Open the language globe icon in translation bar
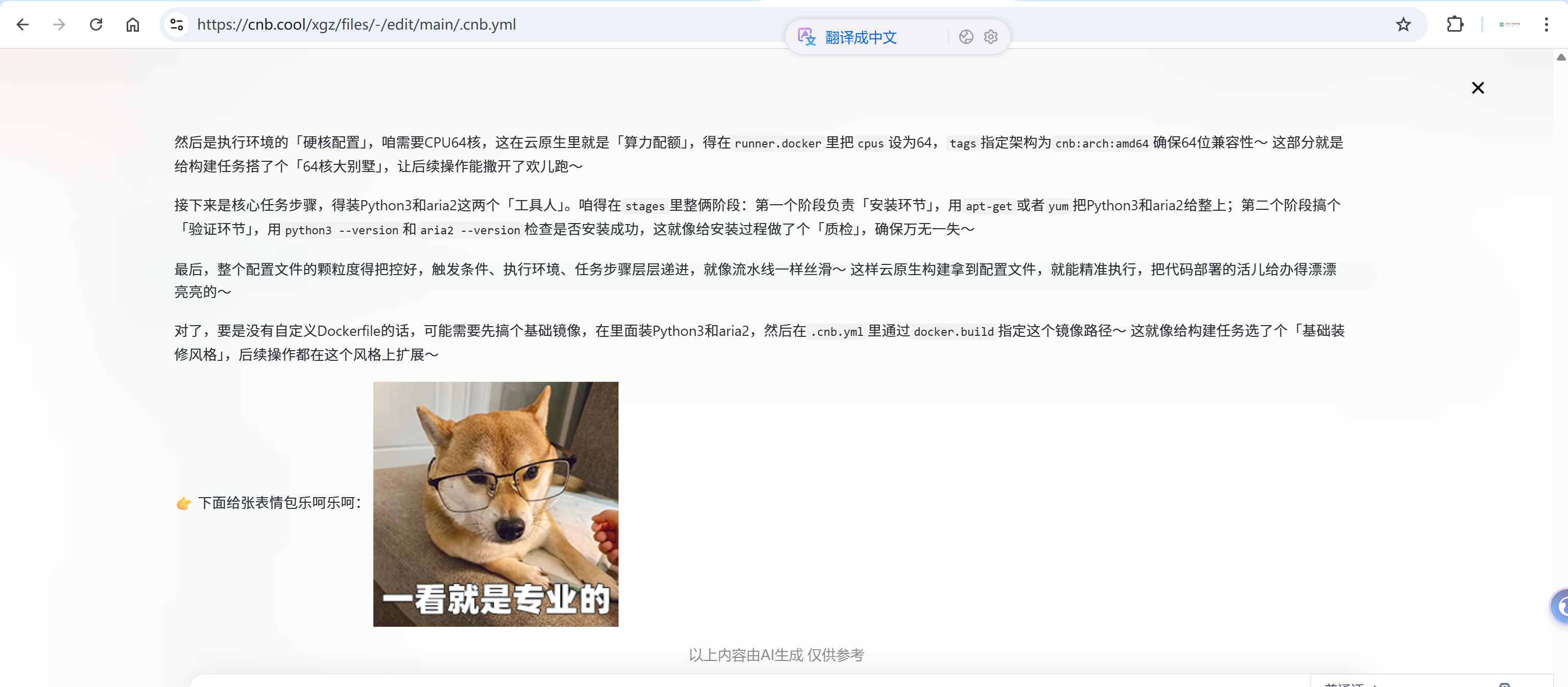The height and width of the screenshot is (687, 1568). [966, 37]
